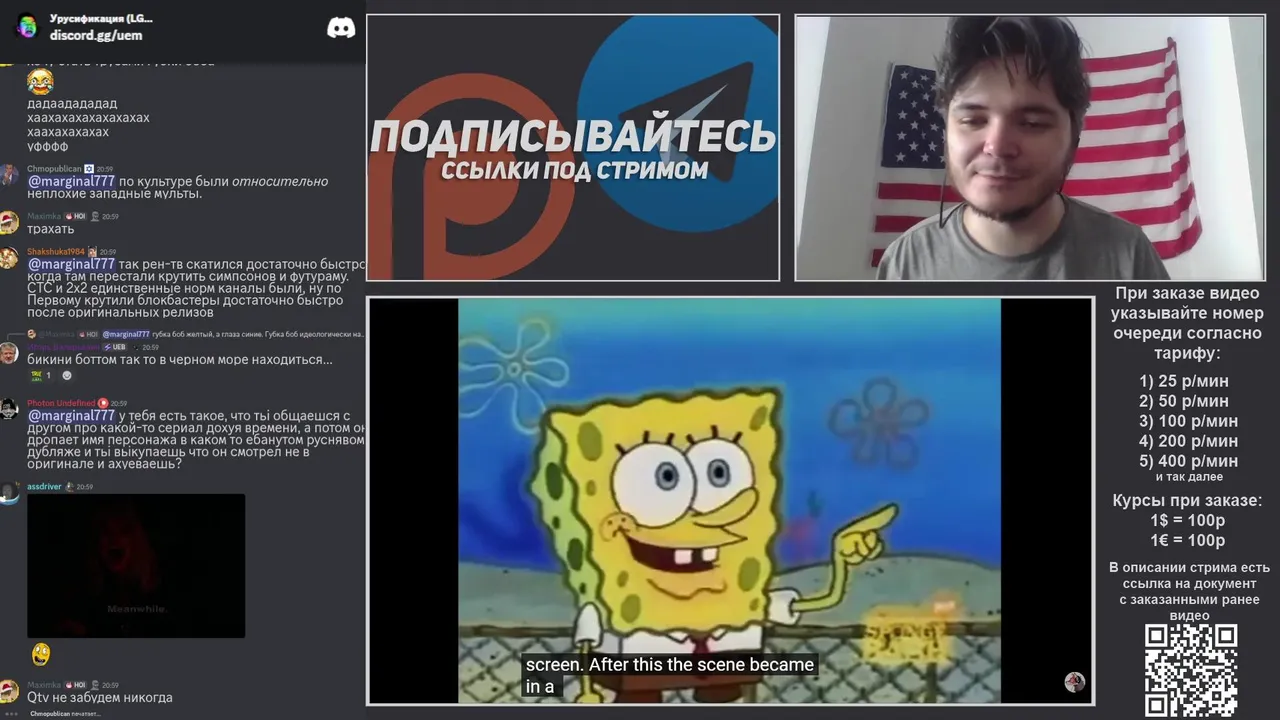Click the HOI tag in the 'Qtv' message
This screenshot has height=720, width=1280.
point(77,685)
